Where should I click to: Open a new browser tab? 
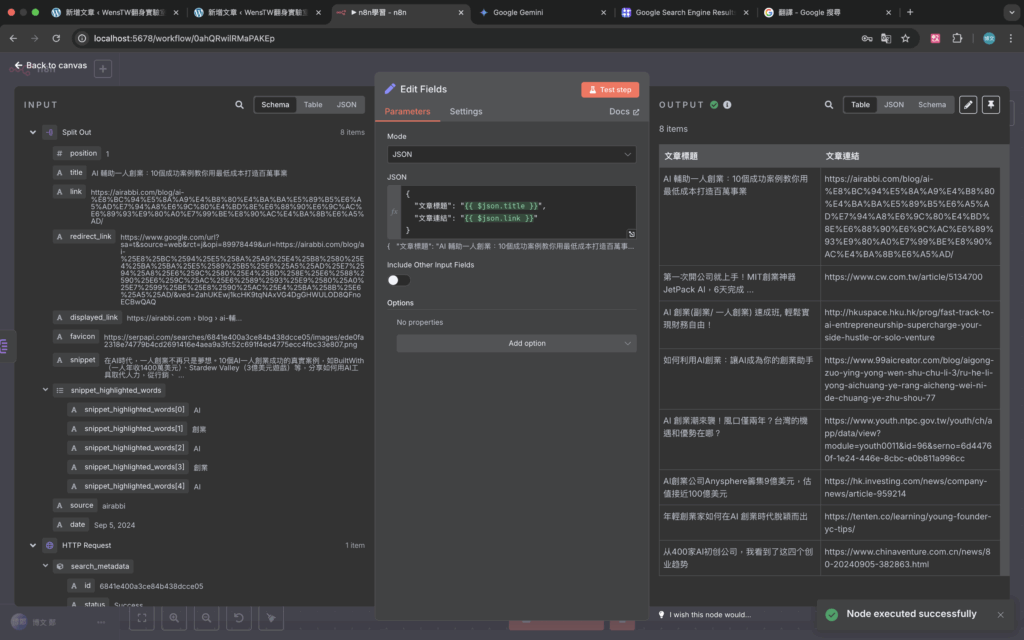tap(910, 12)
